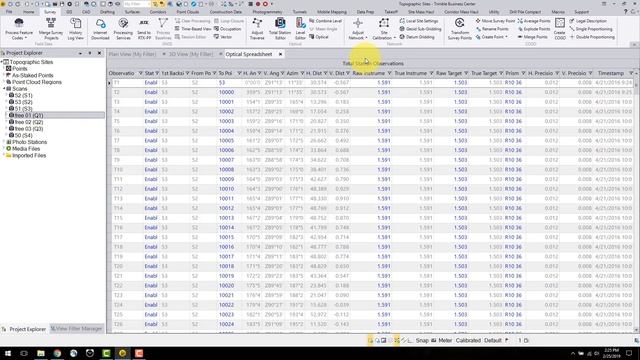Click Merge Survey Projects icon
Screen dimensions: 640x360
pos(51,29)
